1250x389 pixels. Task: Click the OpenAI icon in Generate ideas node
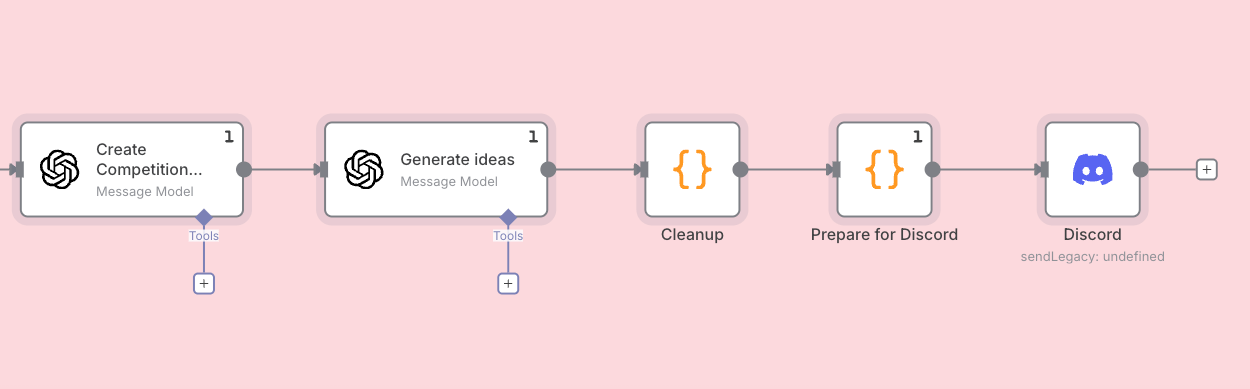pyautogui.click(x=363, y=169)
